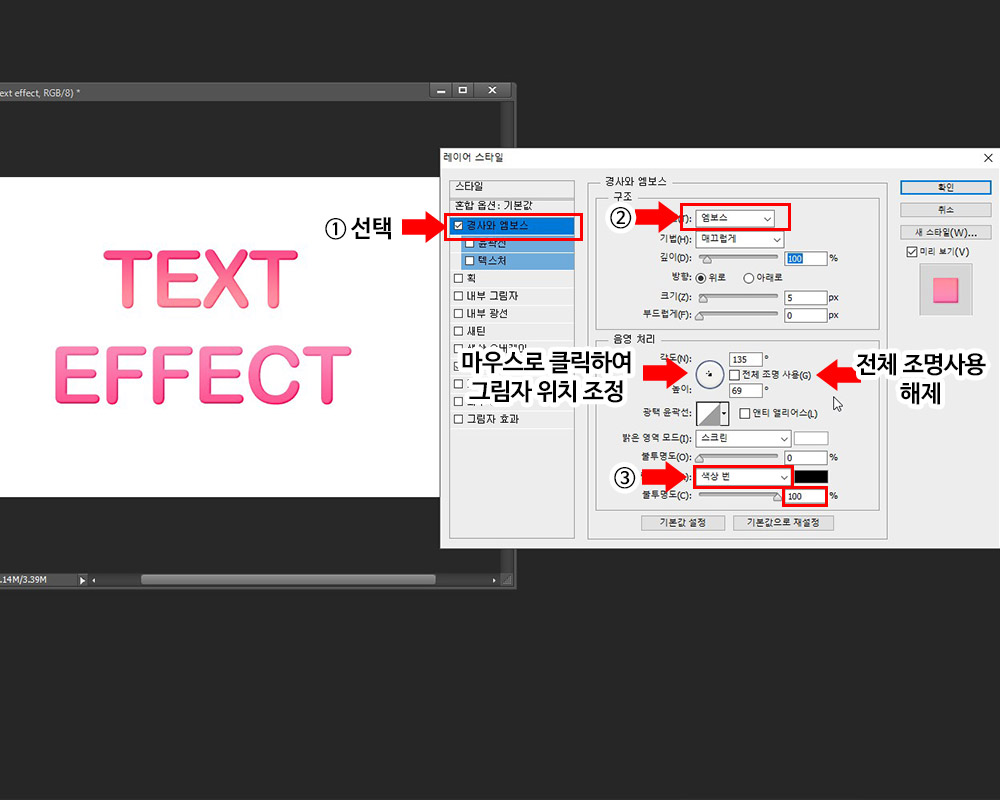1000x800 pixels.
Task: Click the document size text .14M/3.39M
Action: click(x=24, y=580)
